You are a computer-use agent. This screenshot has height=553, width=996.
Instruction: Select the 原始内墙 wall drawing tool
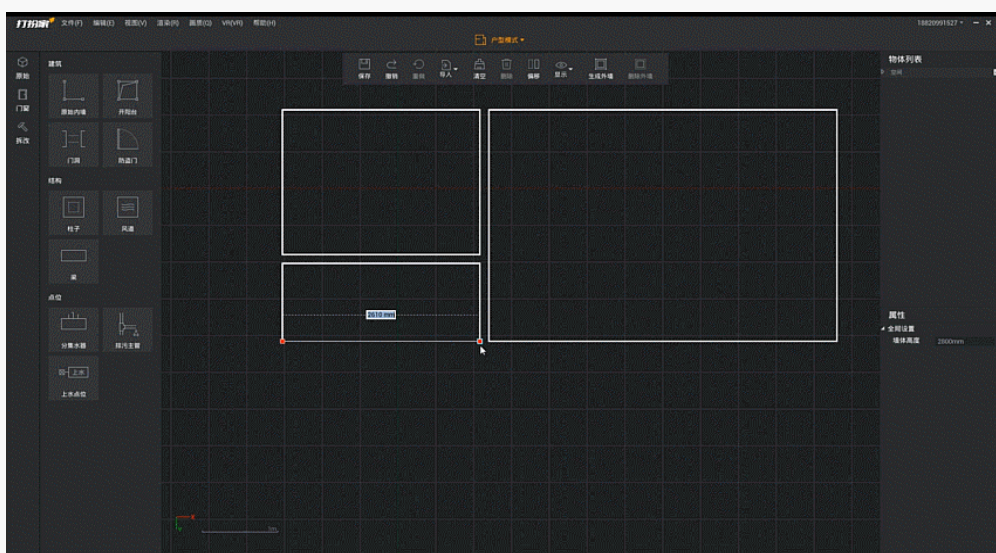(74, 96)
